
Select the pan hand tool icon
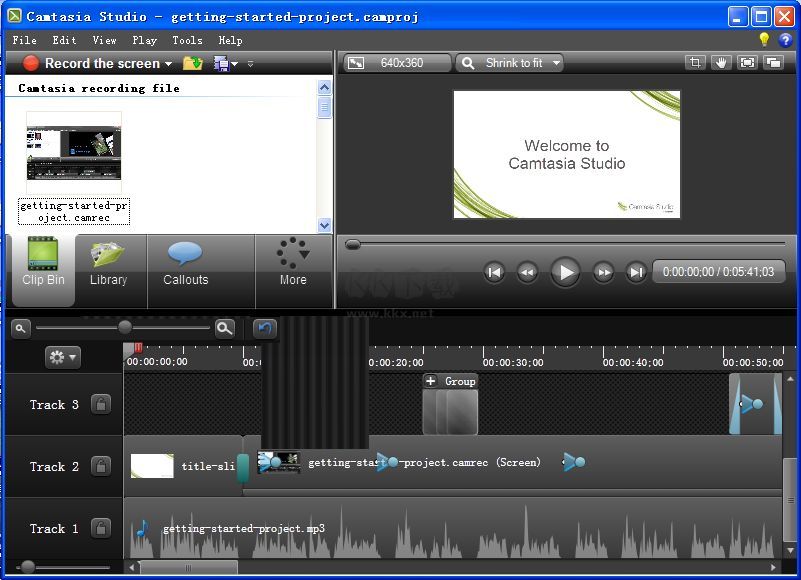(x=721, y=63)
